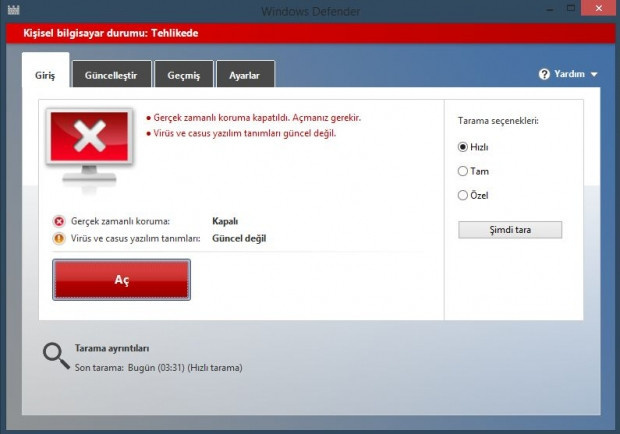Click the orange warning icon beside Virüs tanımları
Image resolution: width=620 pixels, height=434 pixels.
(x=59, y=238)
